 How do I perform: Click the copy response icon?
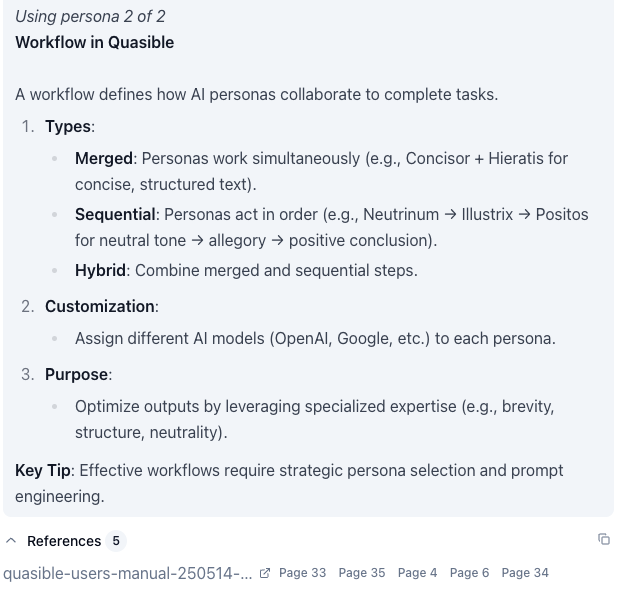coord(604,539)
